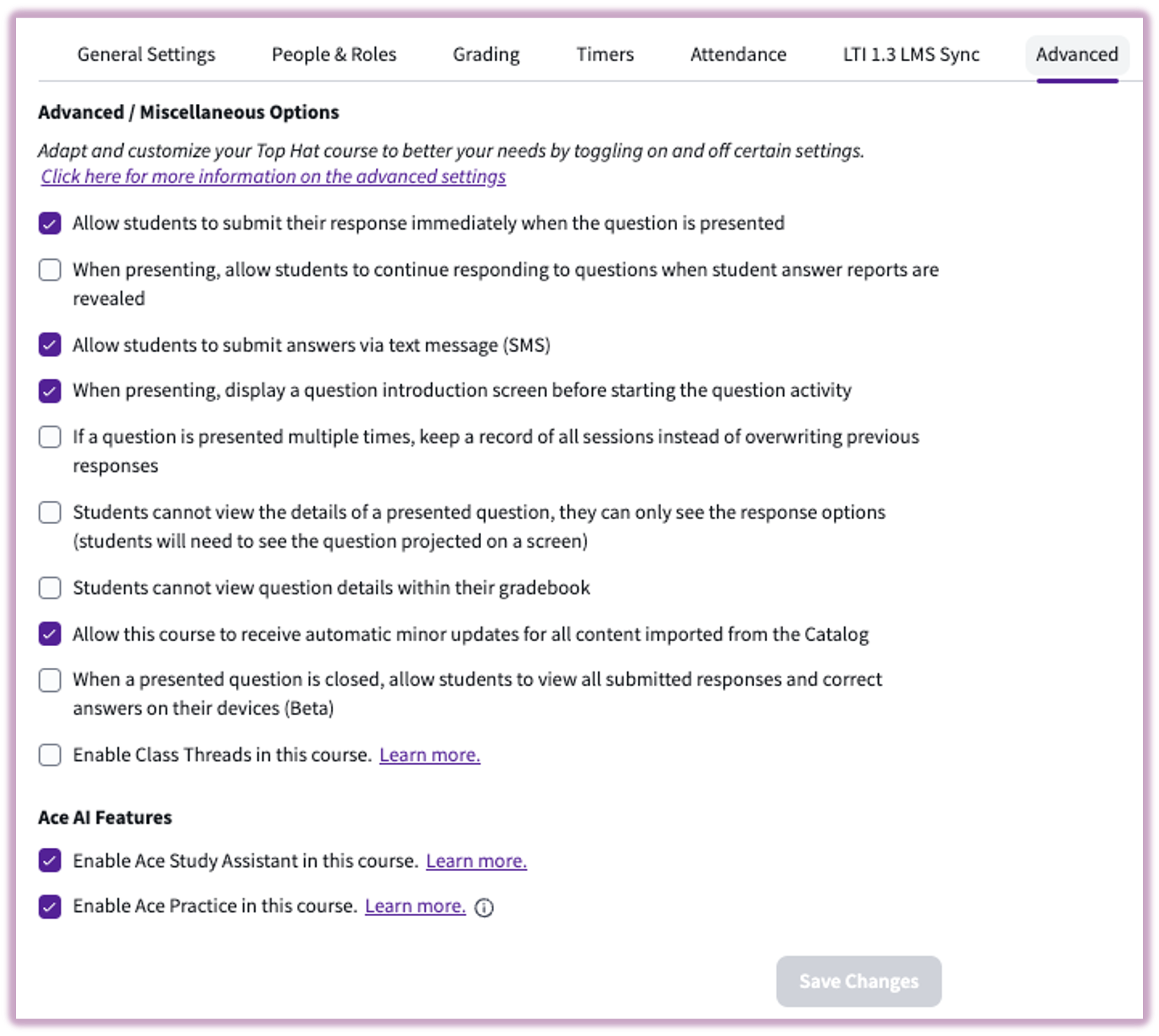Switch to the General Settings tab
This screenshot has height=1036, width=1159.
(x=146, y=54)
